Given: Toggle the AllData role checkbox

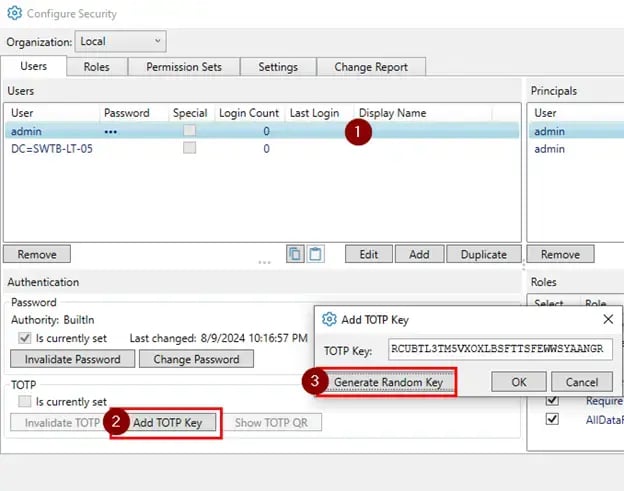Looking at the screenshot, I should (552, 419).
